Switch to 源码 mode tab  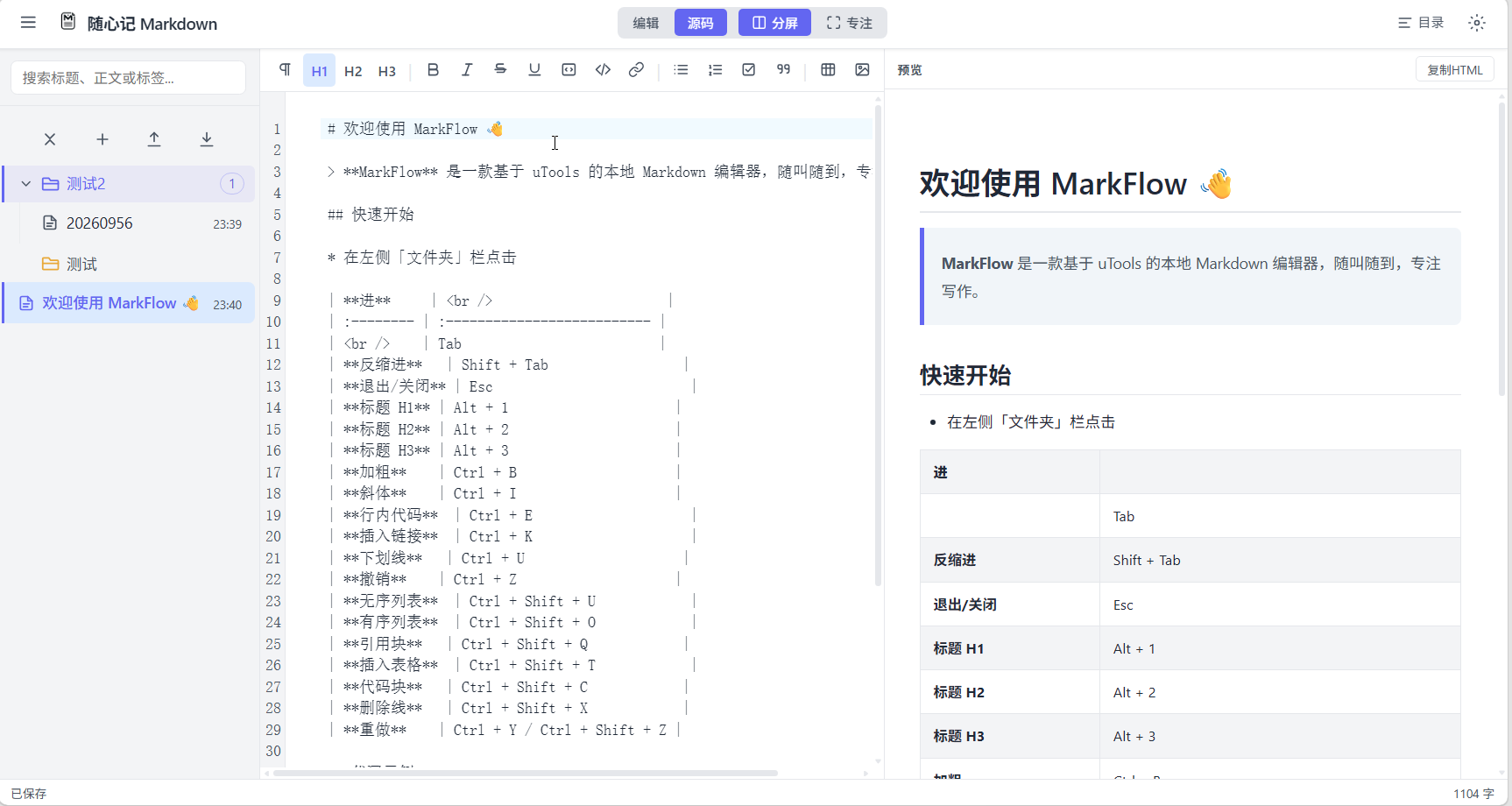click(x=700, y=23)
